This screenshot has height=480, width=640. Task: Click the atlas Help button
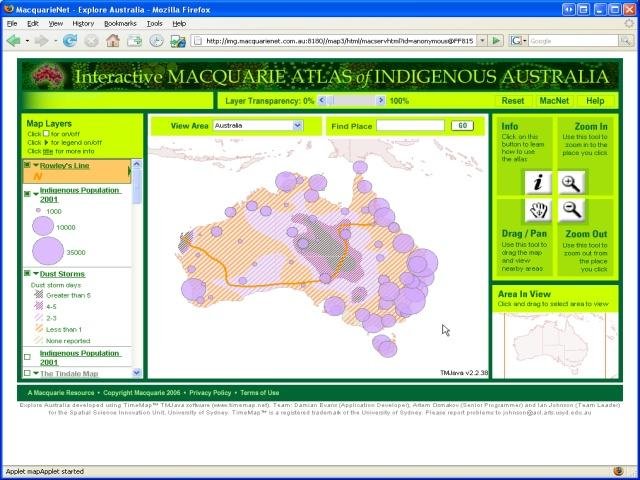tap(595, 101)
